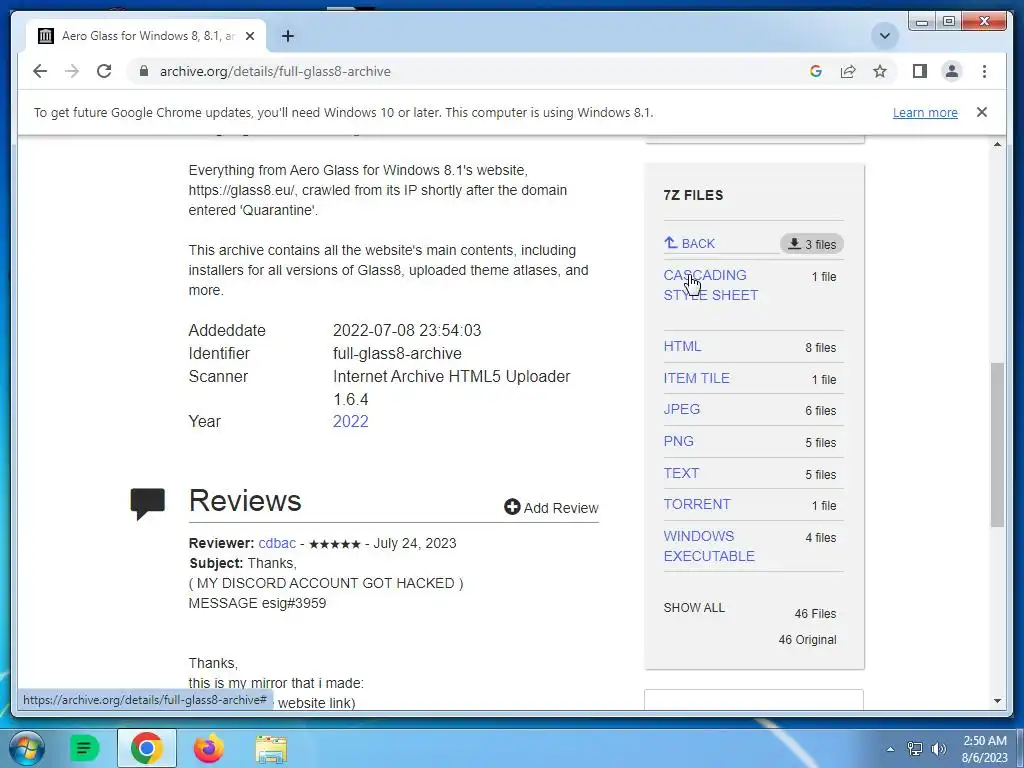1024x768 pixels.
Task: Show hidden tray icons arrow
Action: tap(890, 749)
